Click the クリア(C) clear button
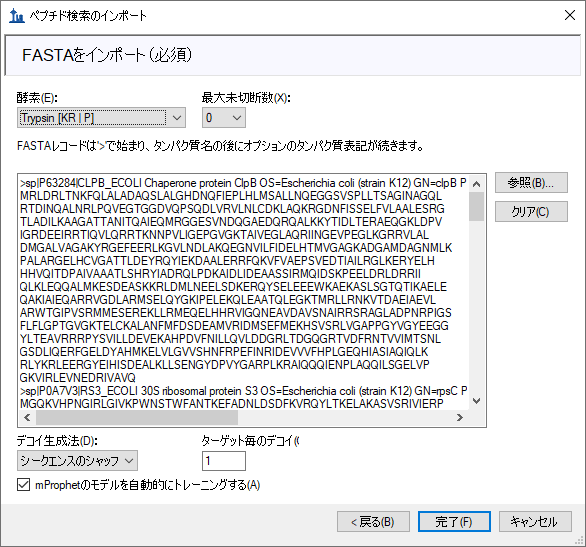 (x=531, y=211)
